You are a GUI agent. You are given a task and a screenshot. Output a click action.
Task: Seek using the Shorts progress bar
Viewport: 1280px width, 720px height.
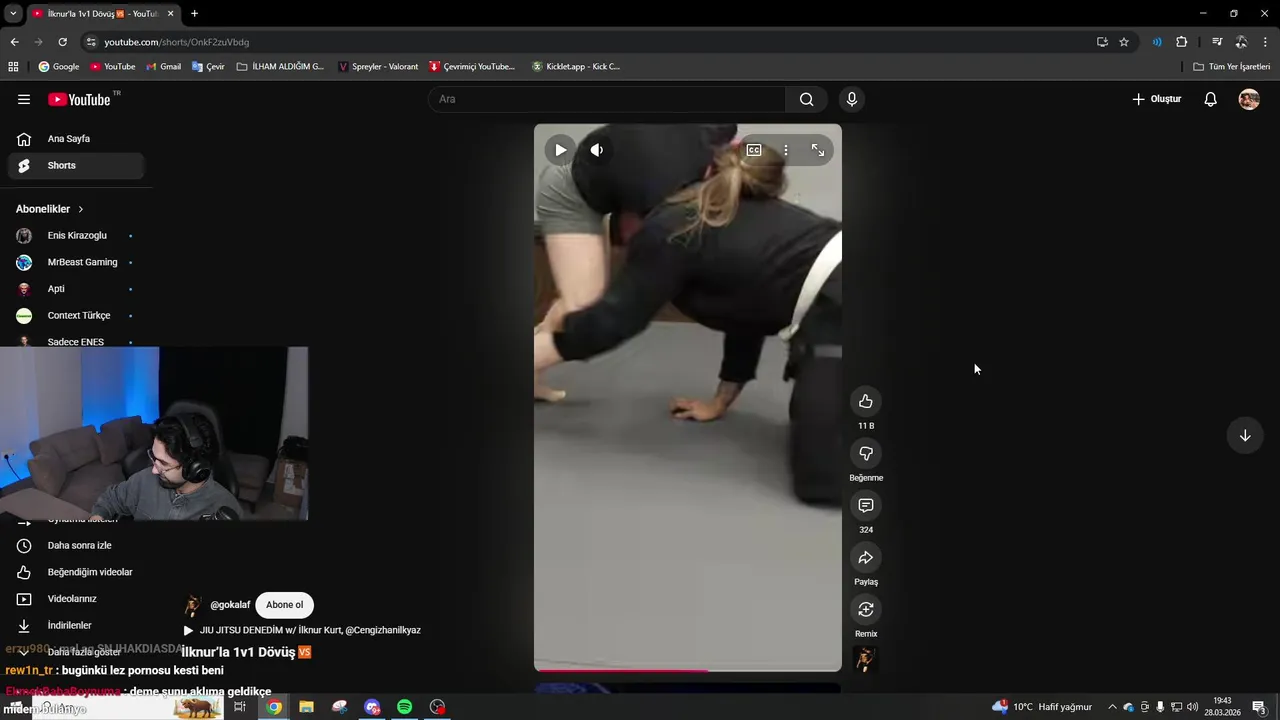tap(688, 670)
